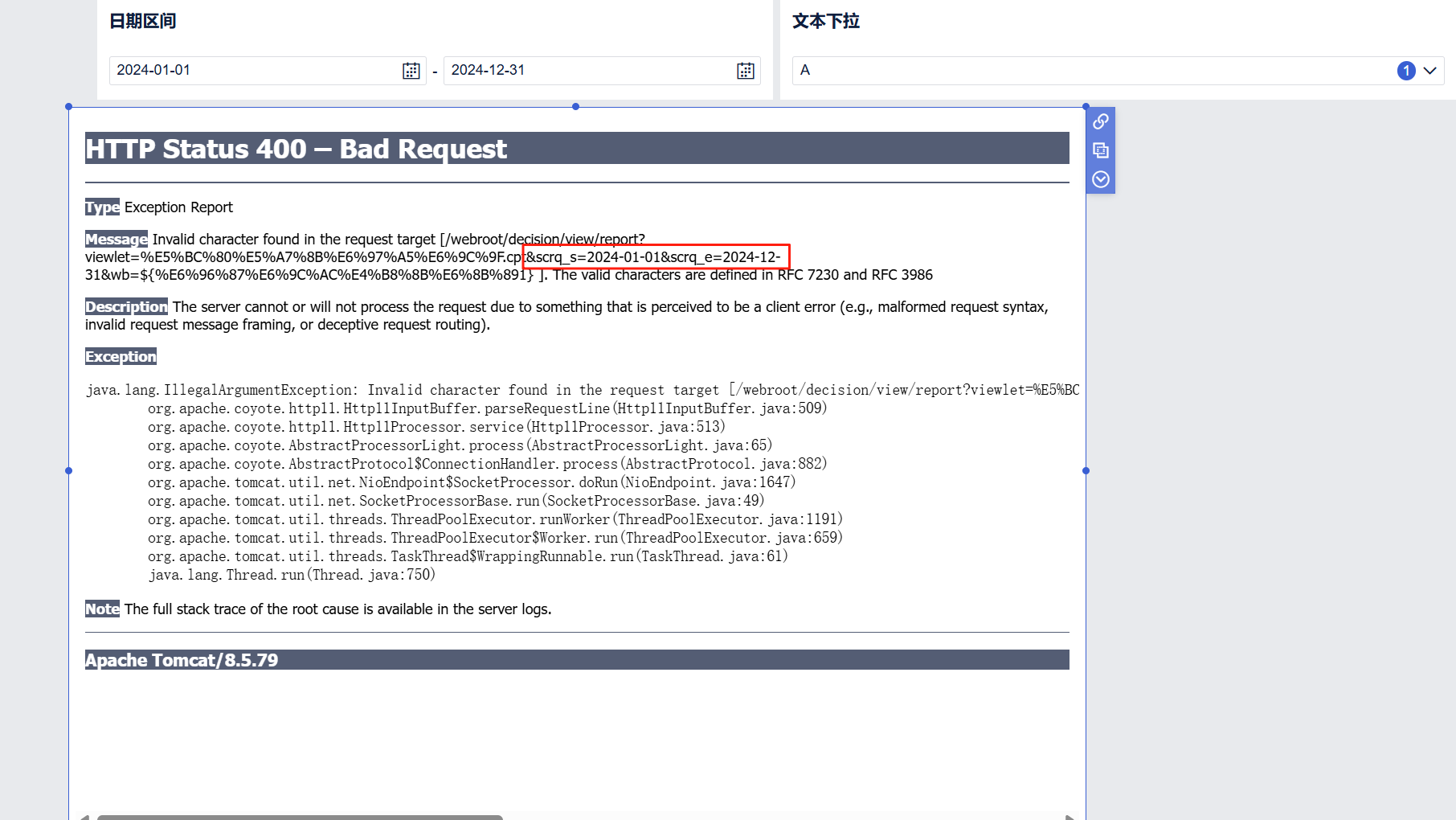The image size is (1456, 820).
Task: Click the RFC 7230 and RFC 3986 text
Action: click(x=855, y=275)
